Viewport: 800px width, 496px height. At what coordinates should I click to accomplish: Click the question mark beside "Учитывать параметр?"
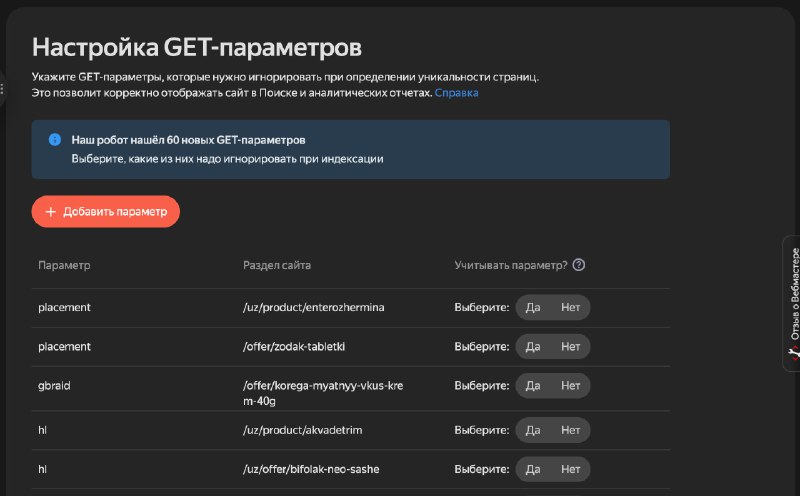click(578, 265)
